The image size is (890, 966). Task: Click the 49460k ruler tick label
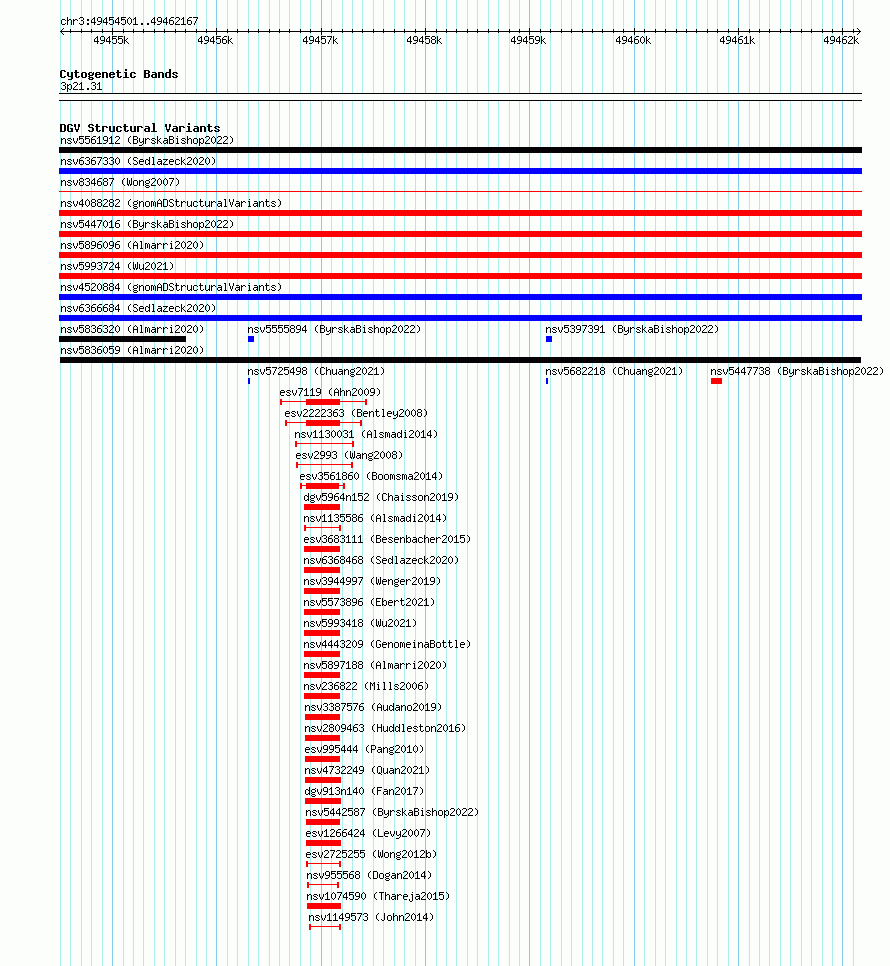coord(633,40)
